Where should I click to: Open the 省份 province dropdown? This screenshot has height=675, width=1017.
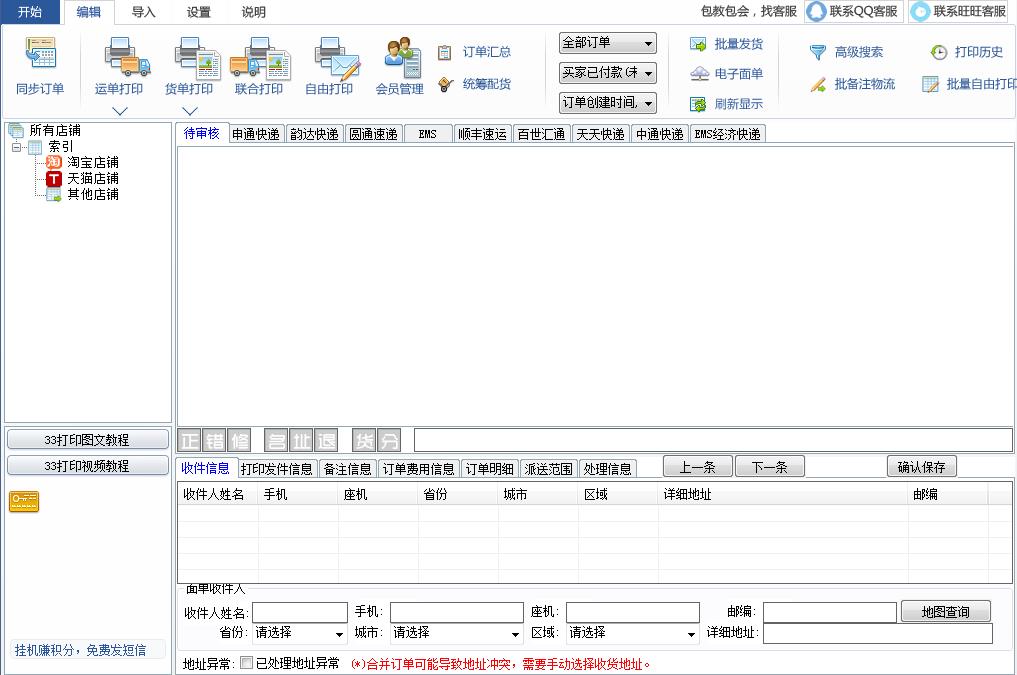tap(300, 633)
